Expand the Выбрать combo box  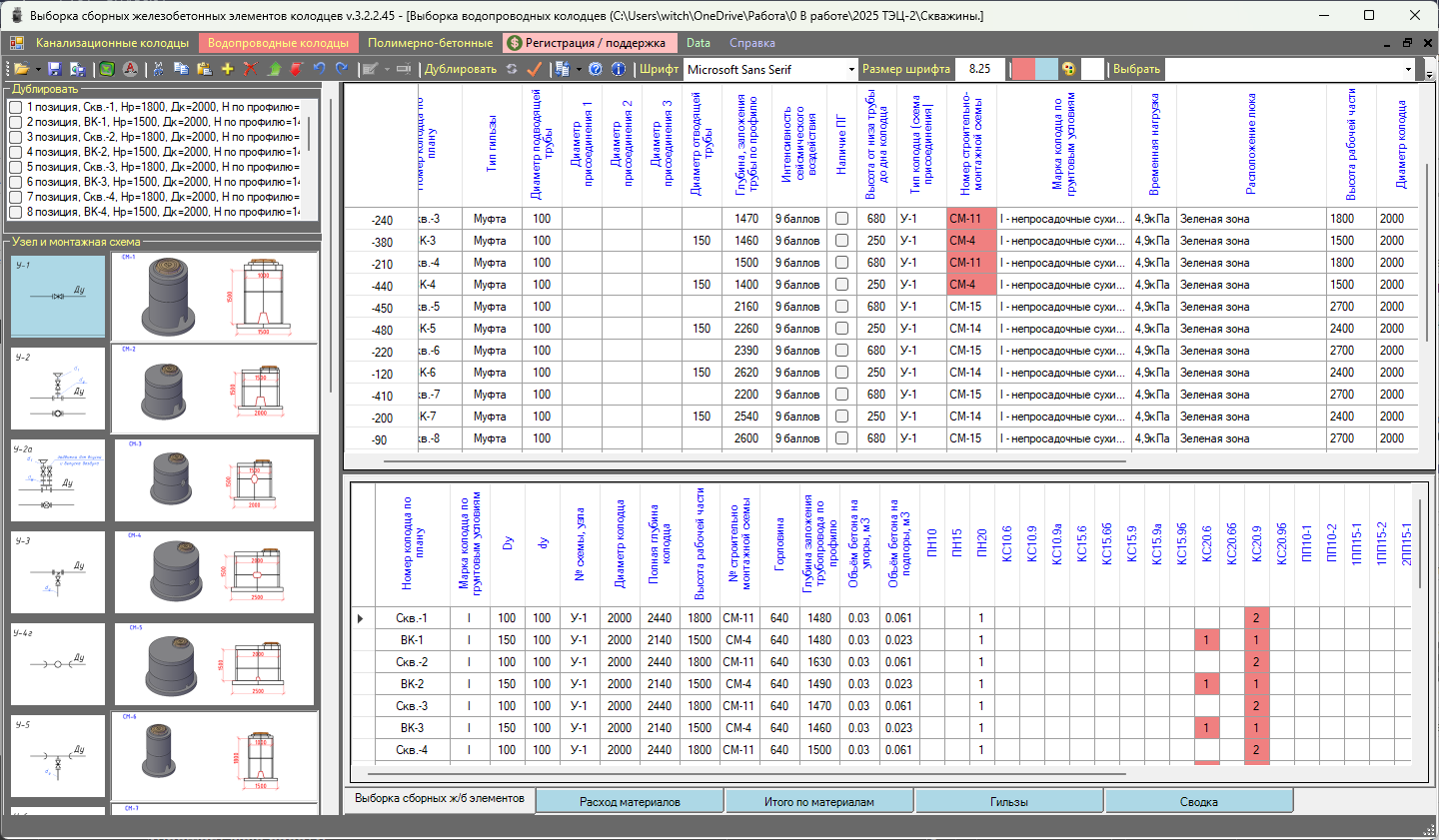(x=1409, y=70)
